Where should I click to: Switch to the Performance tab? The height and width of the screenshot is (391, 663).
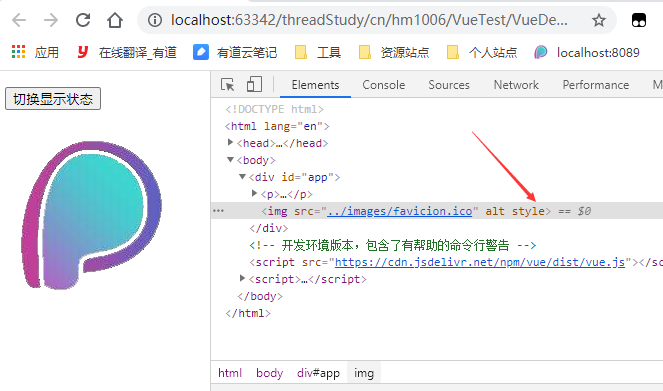595,85
